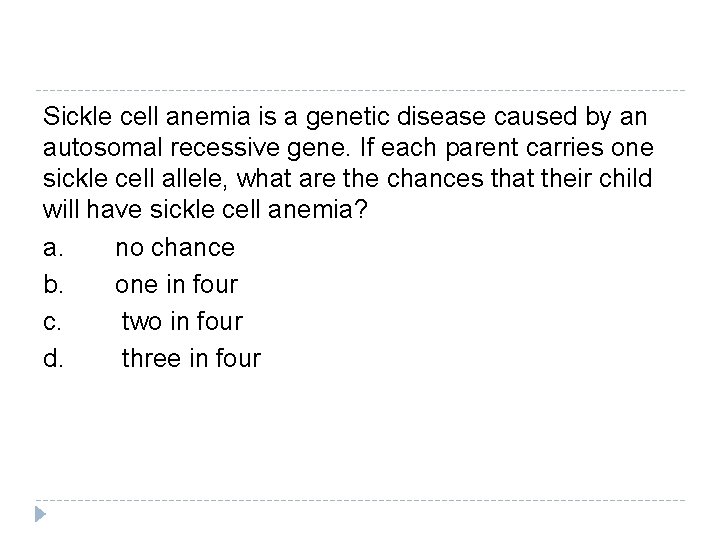Click option letter "d."
The height and width of the screenshot is (540, 720).
[x=53, y=358]
